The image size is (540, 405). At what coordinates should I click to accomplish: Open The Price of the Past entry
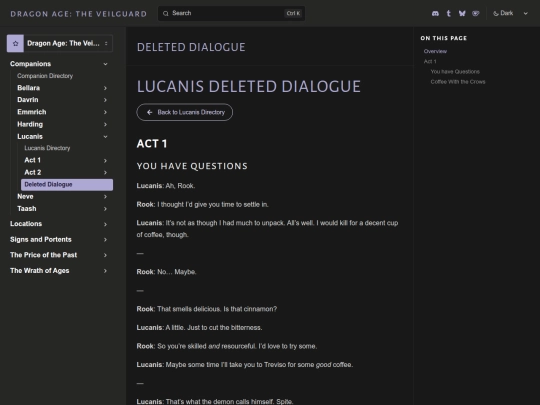tap(43, 255)
